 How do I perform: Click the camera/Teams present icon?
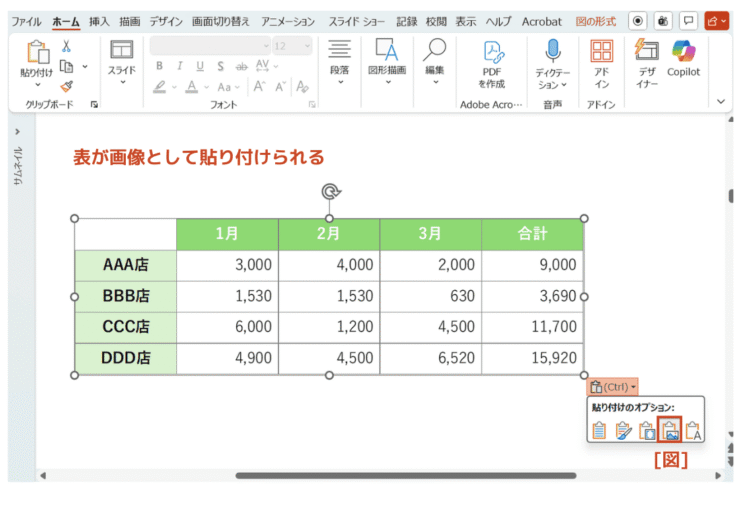(663, 21)
